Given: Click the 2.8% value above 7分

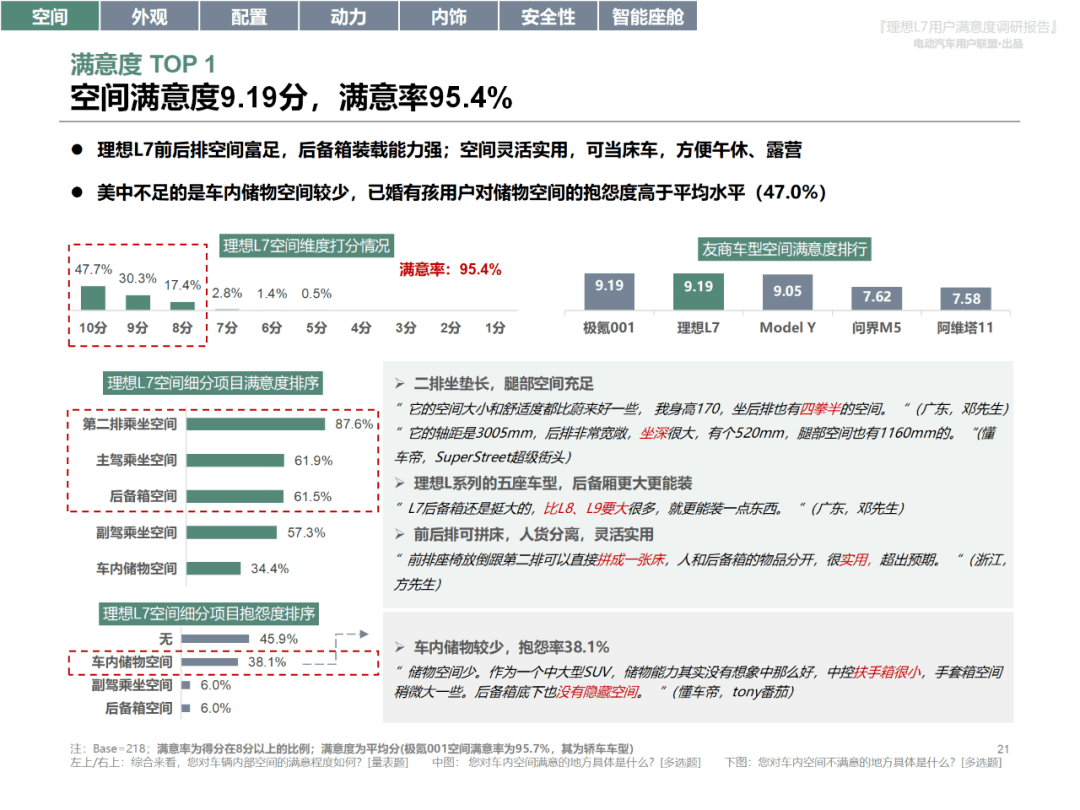Looking at the screenshot, I should click(x=227, y=293).
